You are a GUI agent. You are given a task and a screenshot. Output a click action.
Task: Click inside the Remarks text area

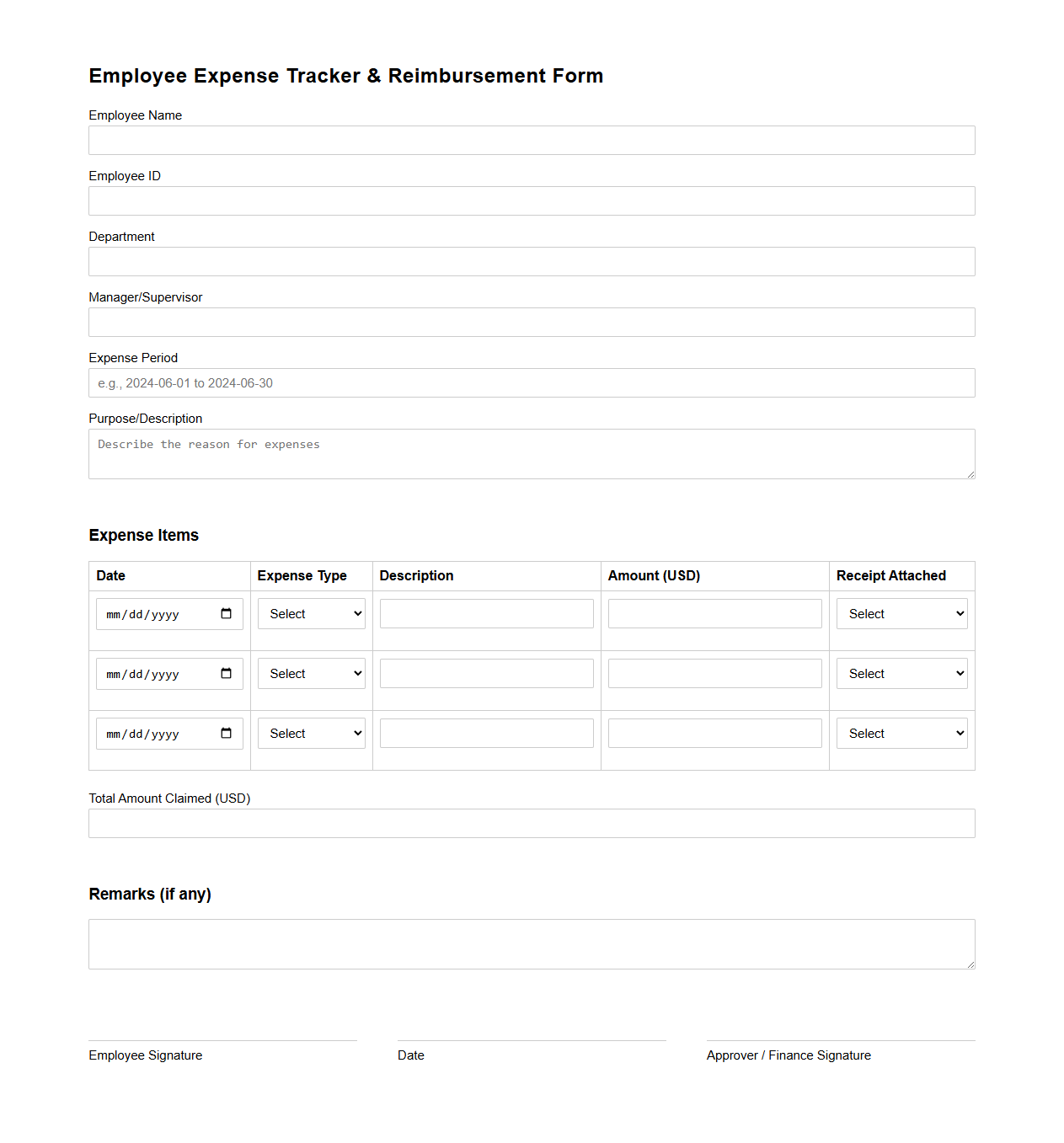tap(532, 943)
